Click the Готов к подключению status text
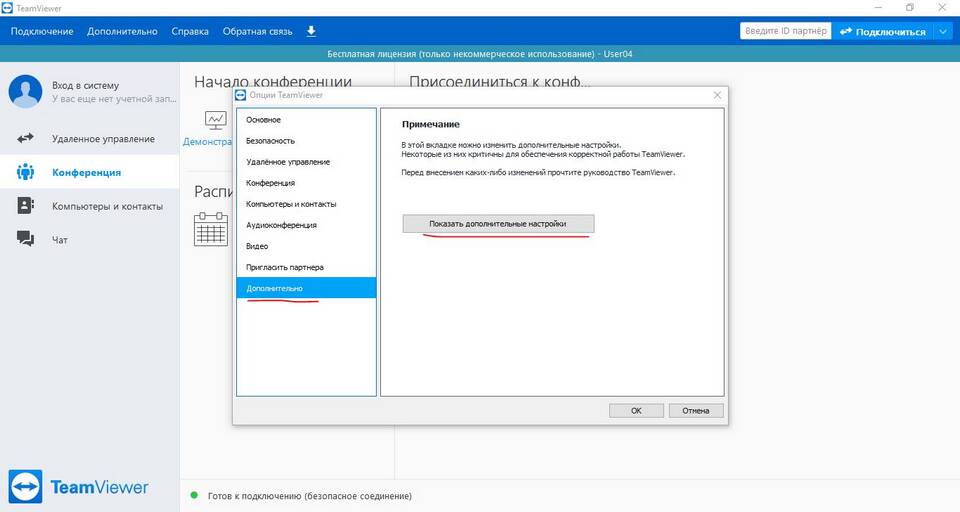Viewport: 960px width, 512px height. coord(310,495)
